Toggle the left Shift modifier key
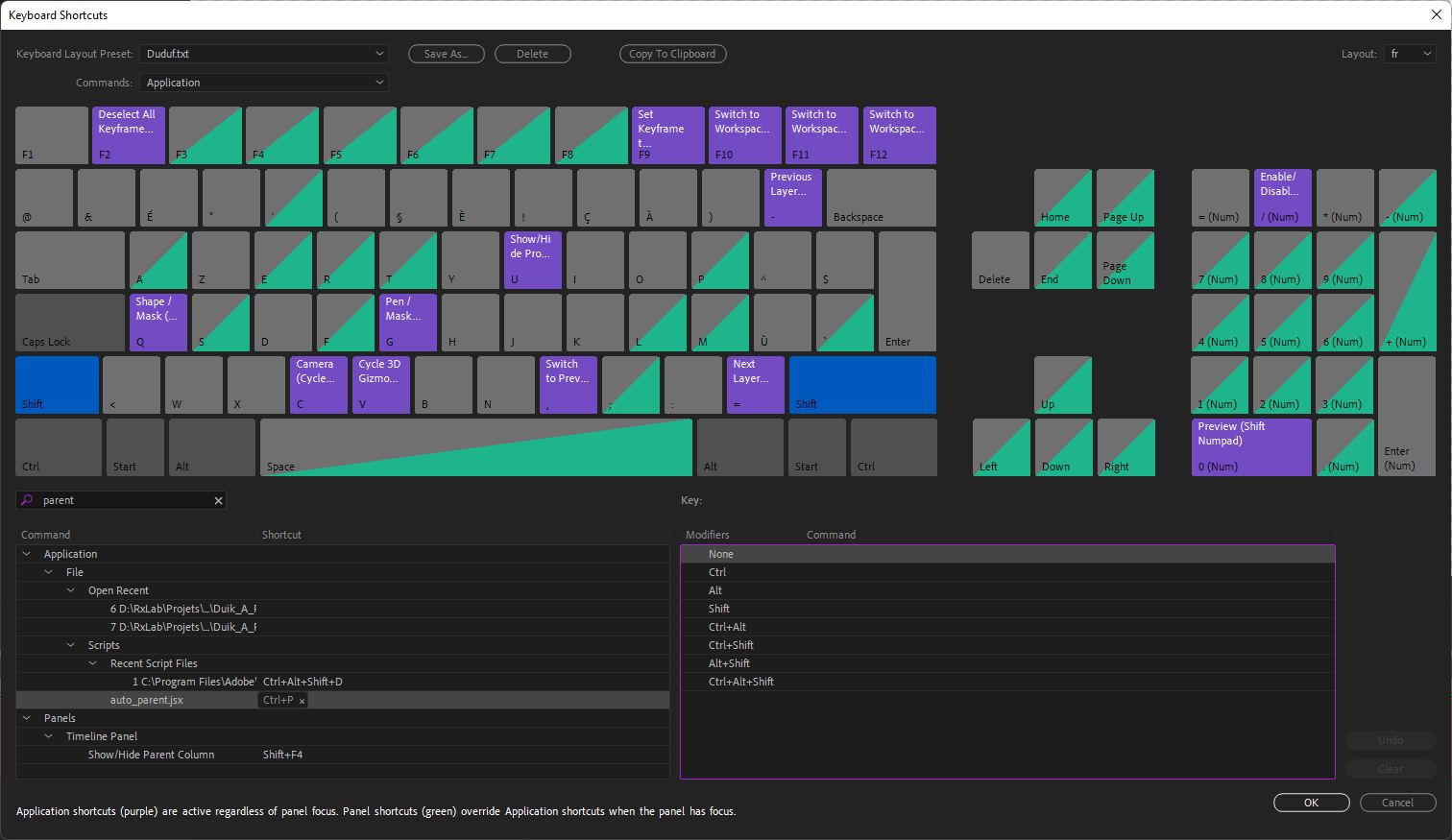Screen dimensions: 1452x840 tap(57, 385)
